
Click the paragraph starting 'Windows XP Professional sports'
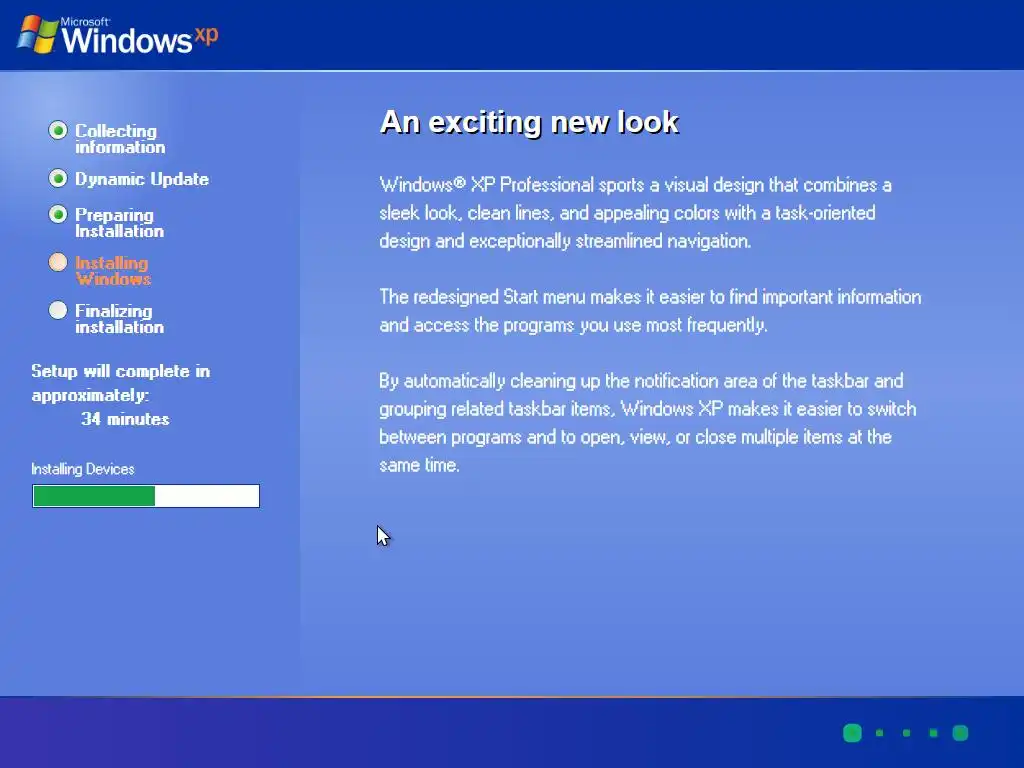point(635,213)
